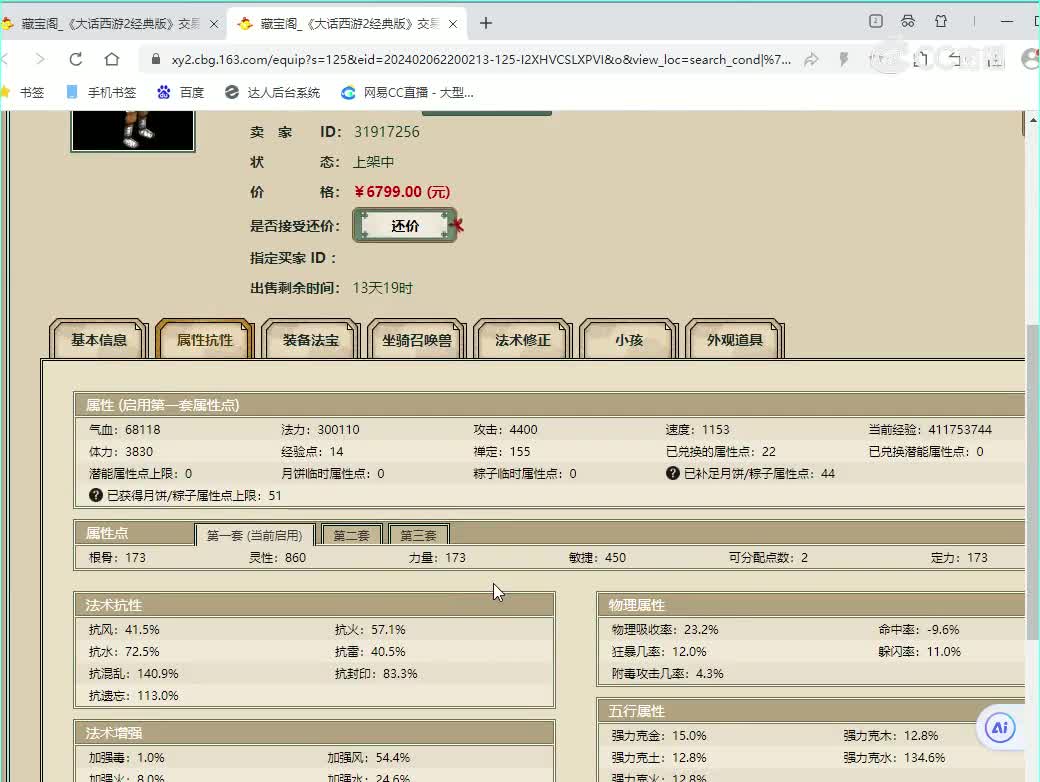Viewport: 1040px width, 782px height.
Task: Click the site security lock icon
Action: (x=156, y=59)
